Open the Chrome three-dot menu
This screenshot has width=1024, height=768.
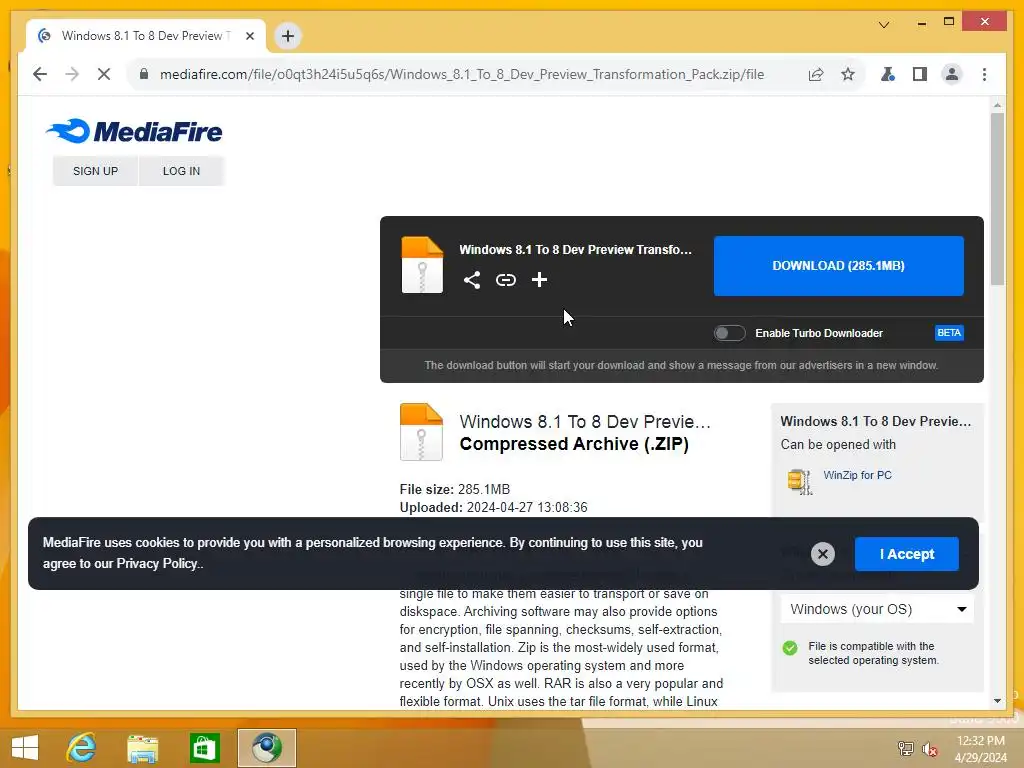(984, 74)
